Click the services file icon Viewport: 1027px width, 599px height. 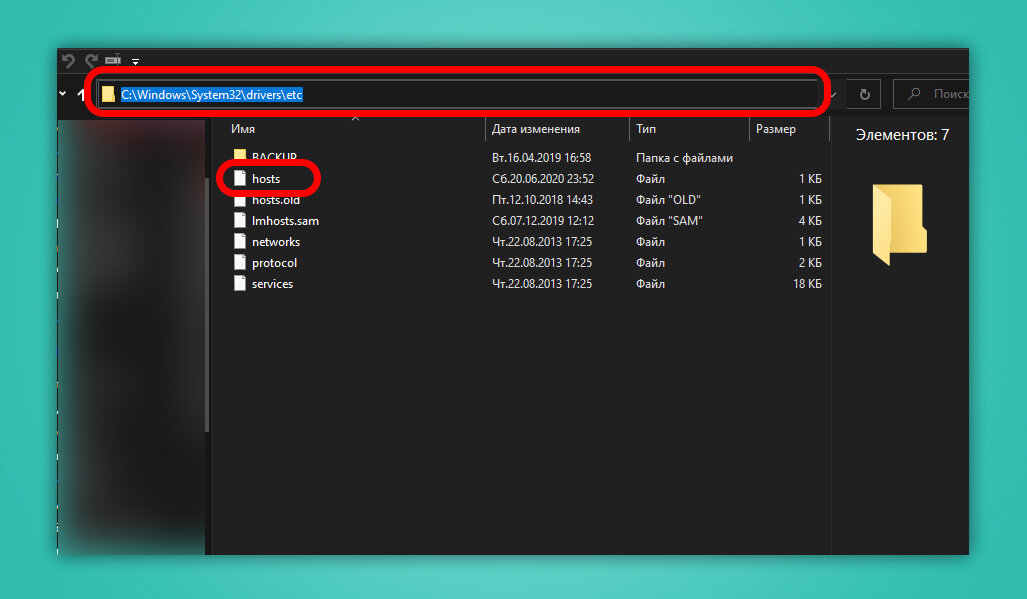coord(240,283)
